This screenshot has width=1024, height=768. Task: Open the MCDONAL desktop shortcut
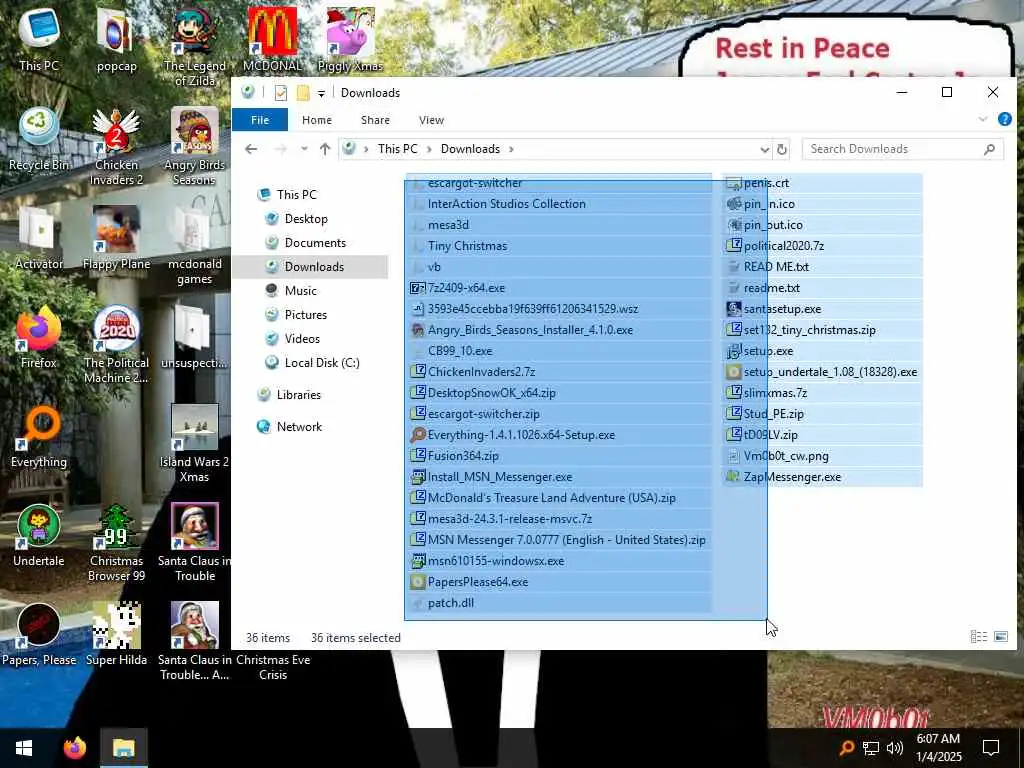click(x=272, y=39)
